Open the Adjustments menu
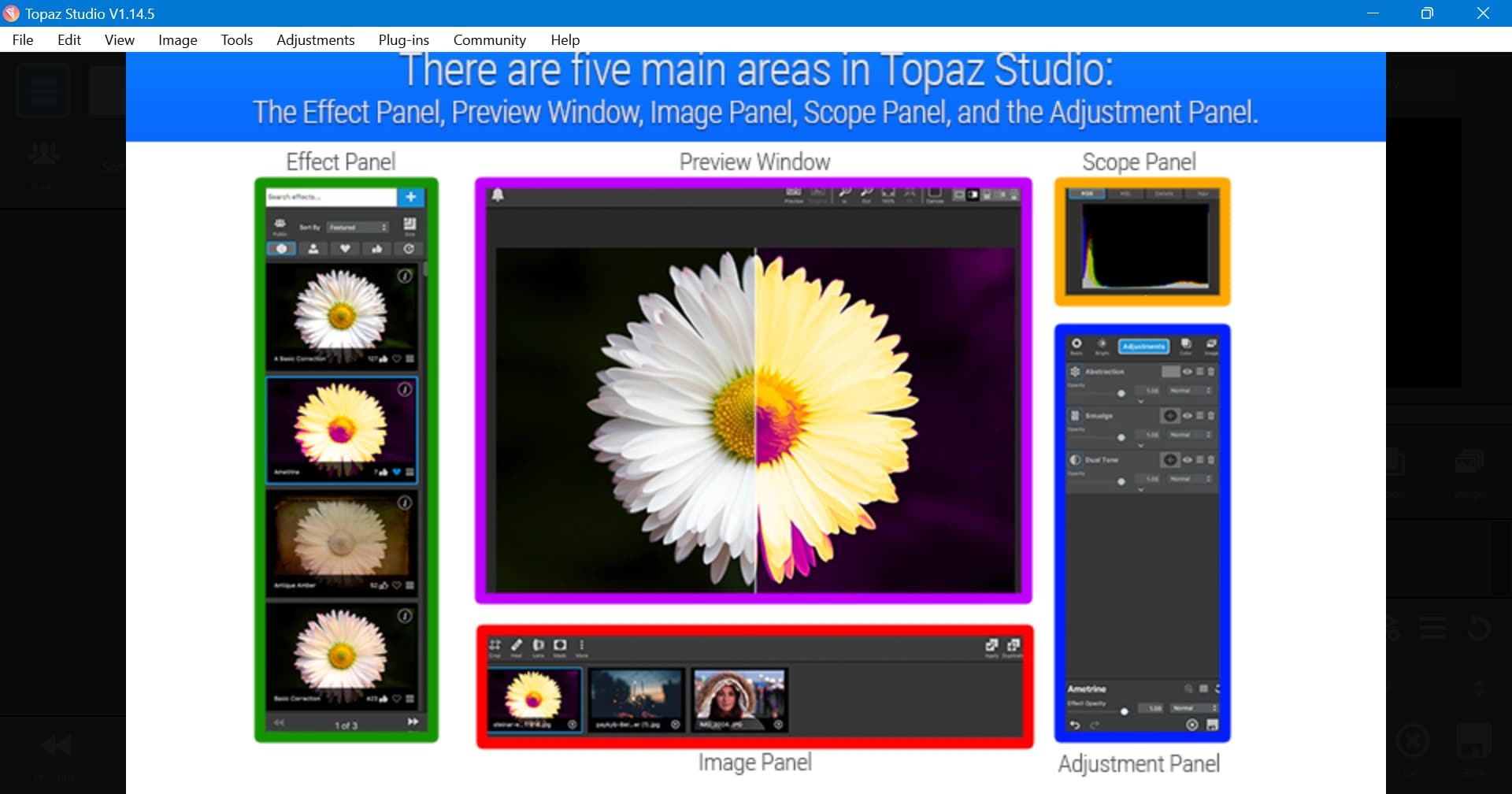The width and height of the screenshot is (1512, 794). [316, 40]
